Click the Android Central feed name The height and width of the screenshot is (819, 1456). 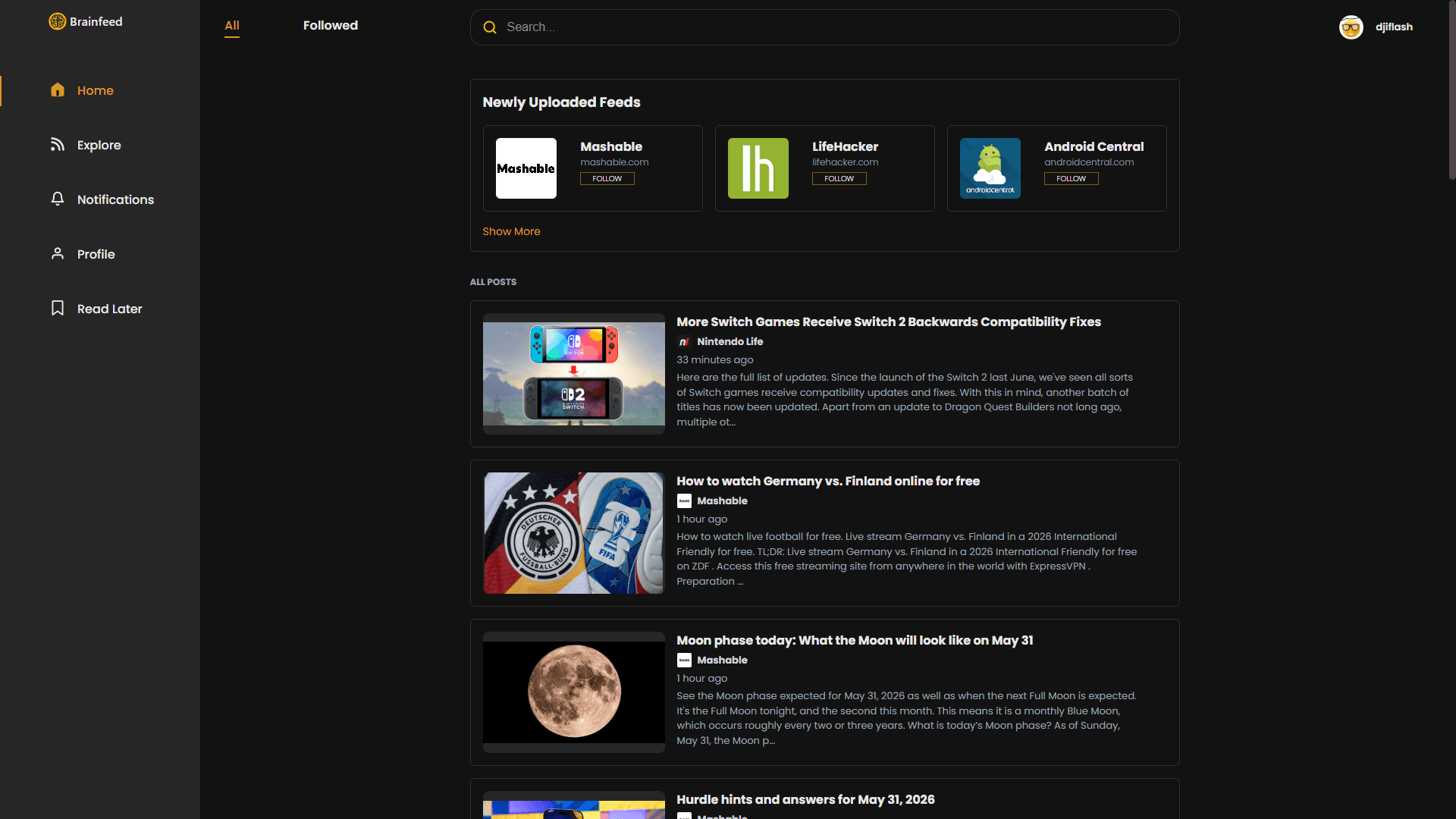coord(1094,146)
